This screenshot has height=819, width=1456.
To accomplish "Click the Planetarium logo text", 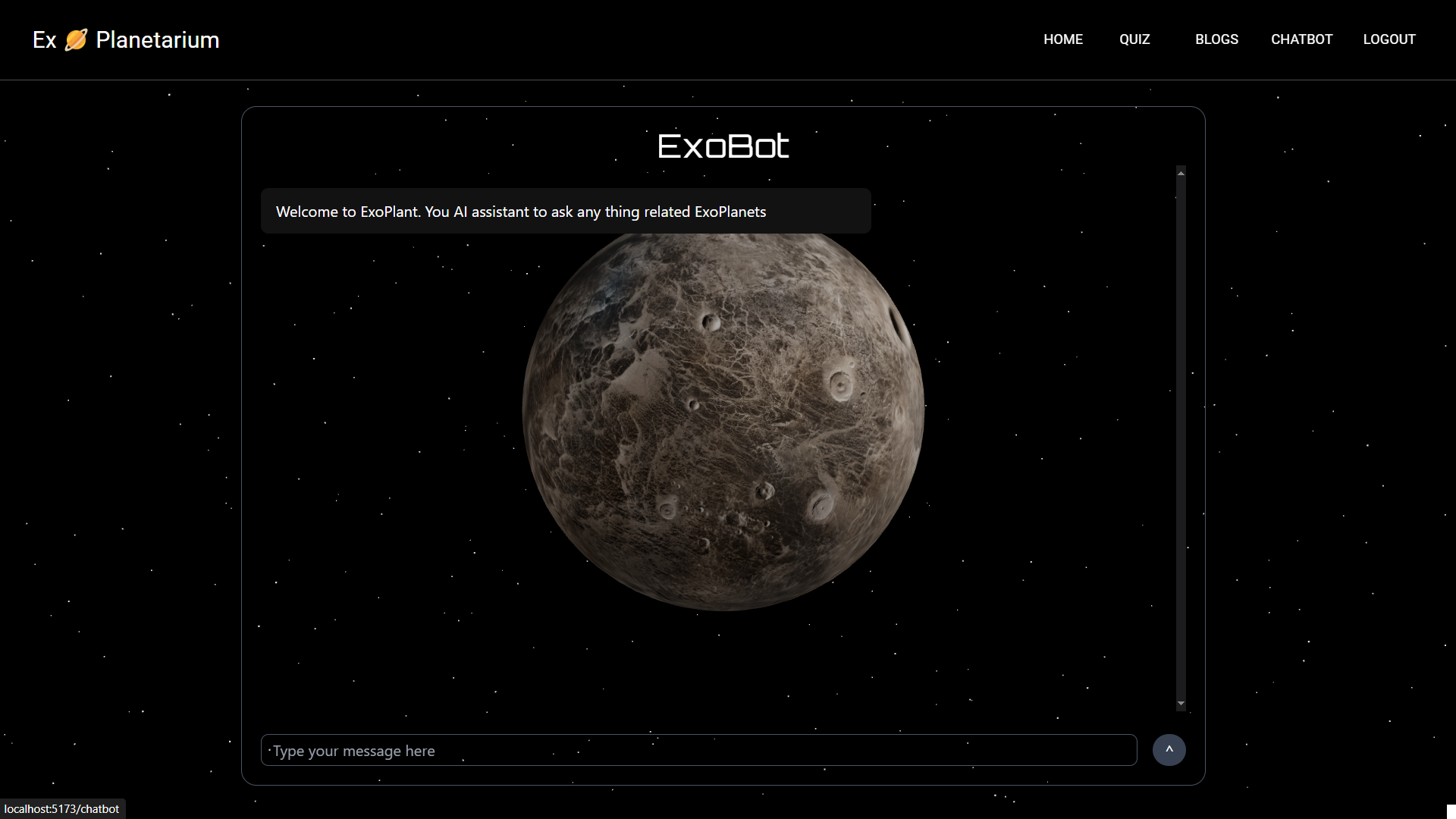I will tap(157, 39).
